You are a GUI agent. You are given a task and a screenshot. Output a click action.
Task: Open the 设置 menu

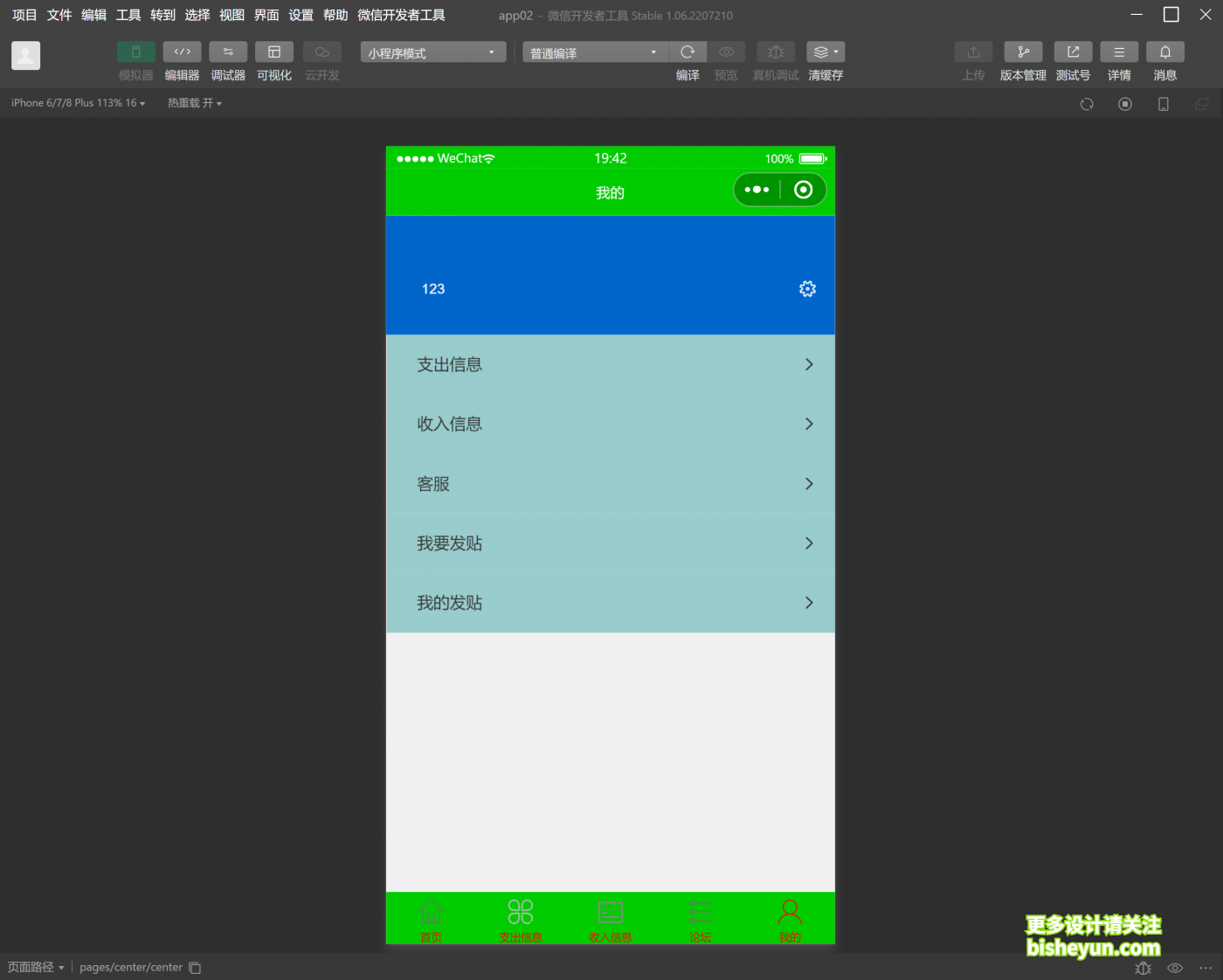tap(301, 15)
